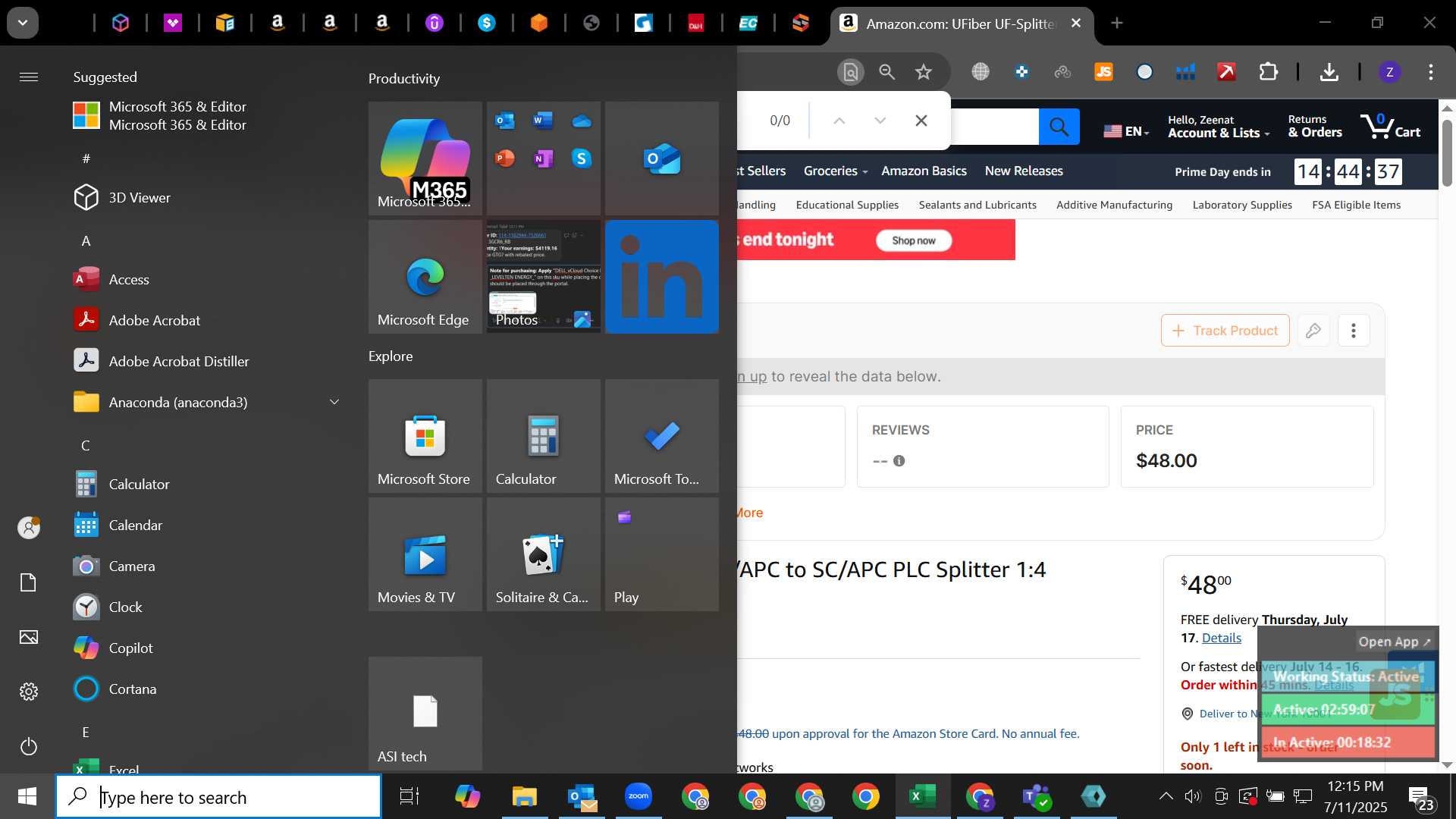Open the Chrome Extensions puzzle icon
This screenshot has width=1456, height=819.
click(x=1268, y=72)
